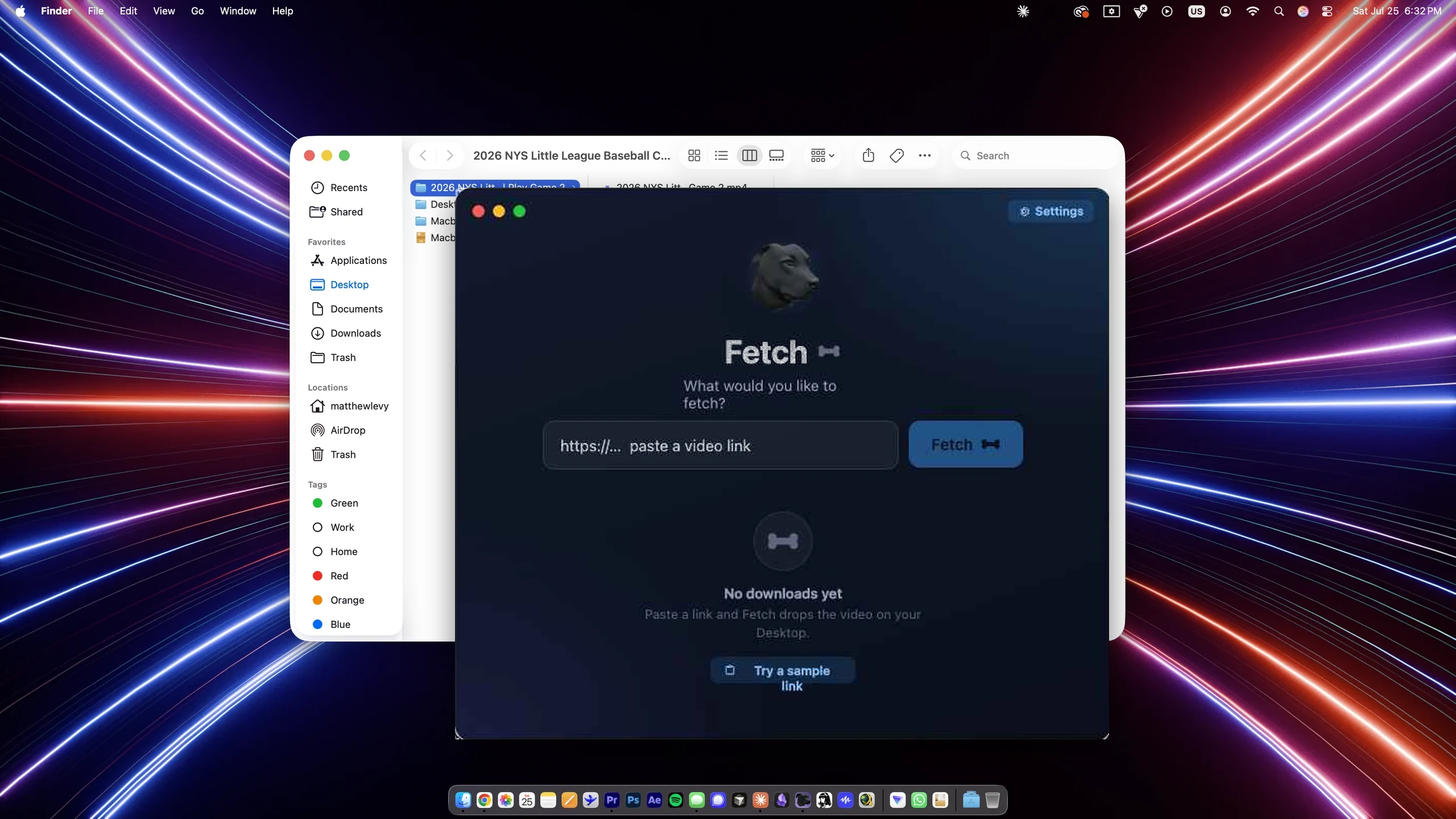Open Spotify from the Dock
This screenshot has height=819, width=1456.
click(x=676, y=800)
